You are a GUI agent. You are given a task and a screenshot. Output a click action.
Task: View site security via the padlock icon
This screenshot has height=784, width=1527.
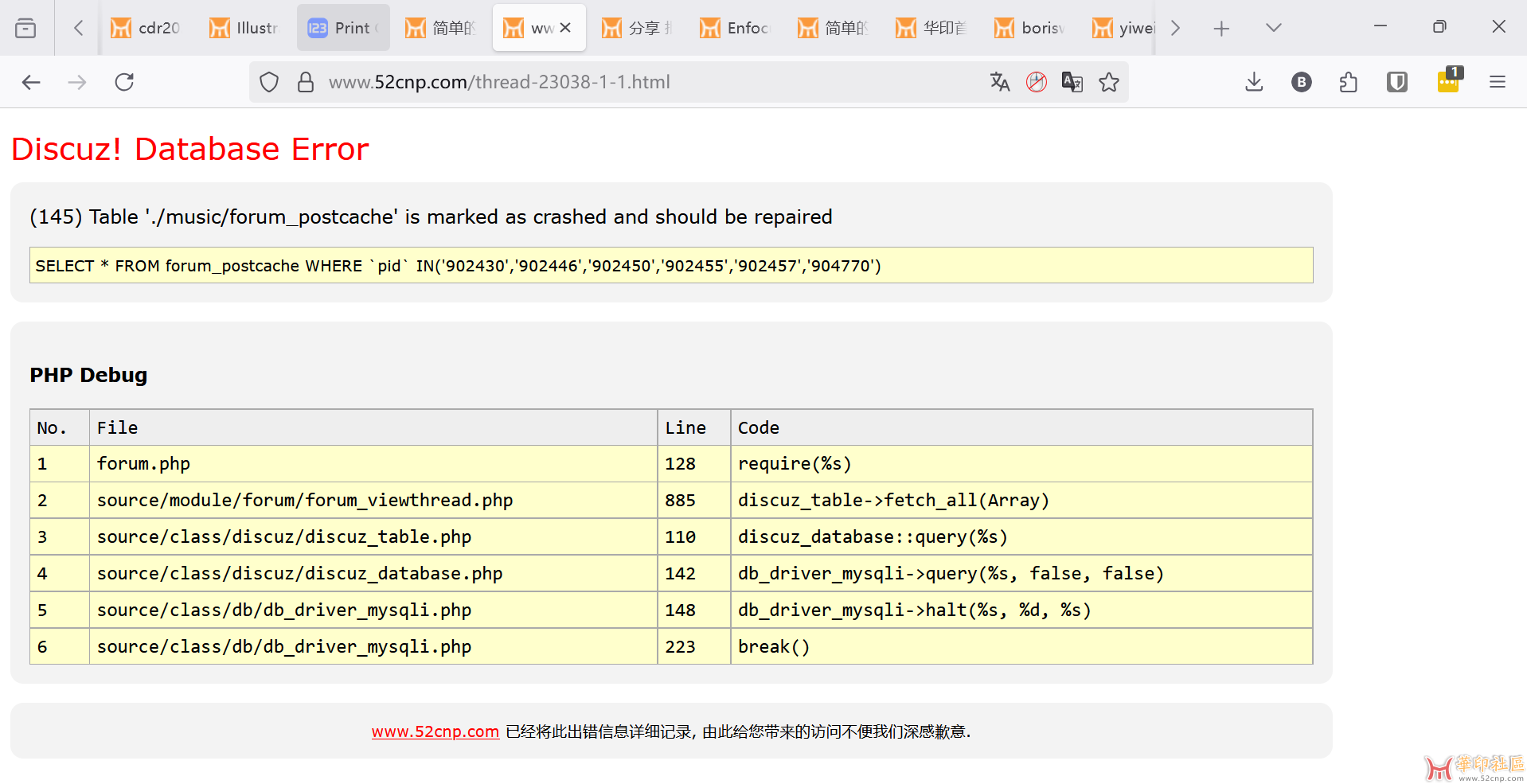306,82
